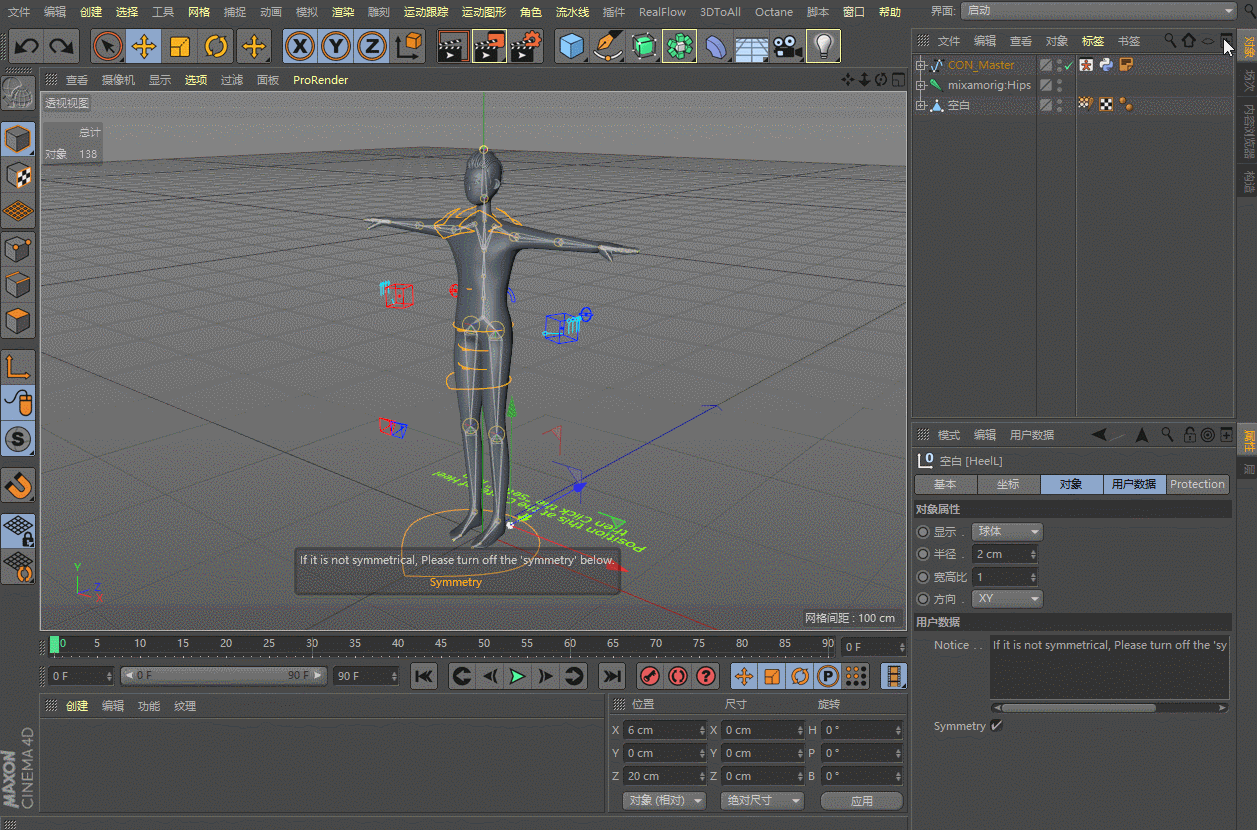The image size is (1257, 830).
Task: Open 选项 menu in viewport
Action: pos(196,80)
